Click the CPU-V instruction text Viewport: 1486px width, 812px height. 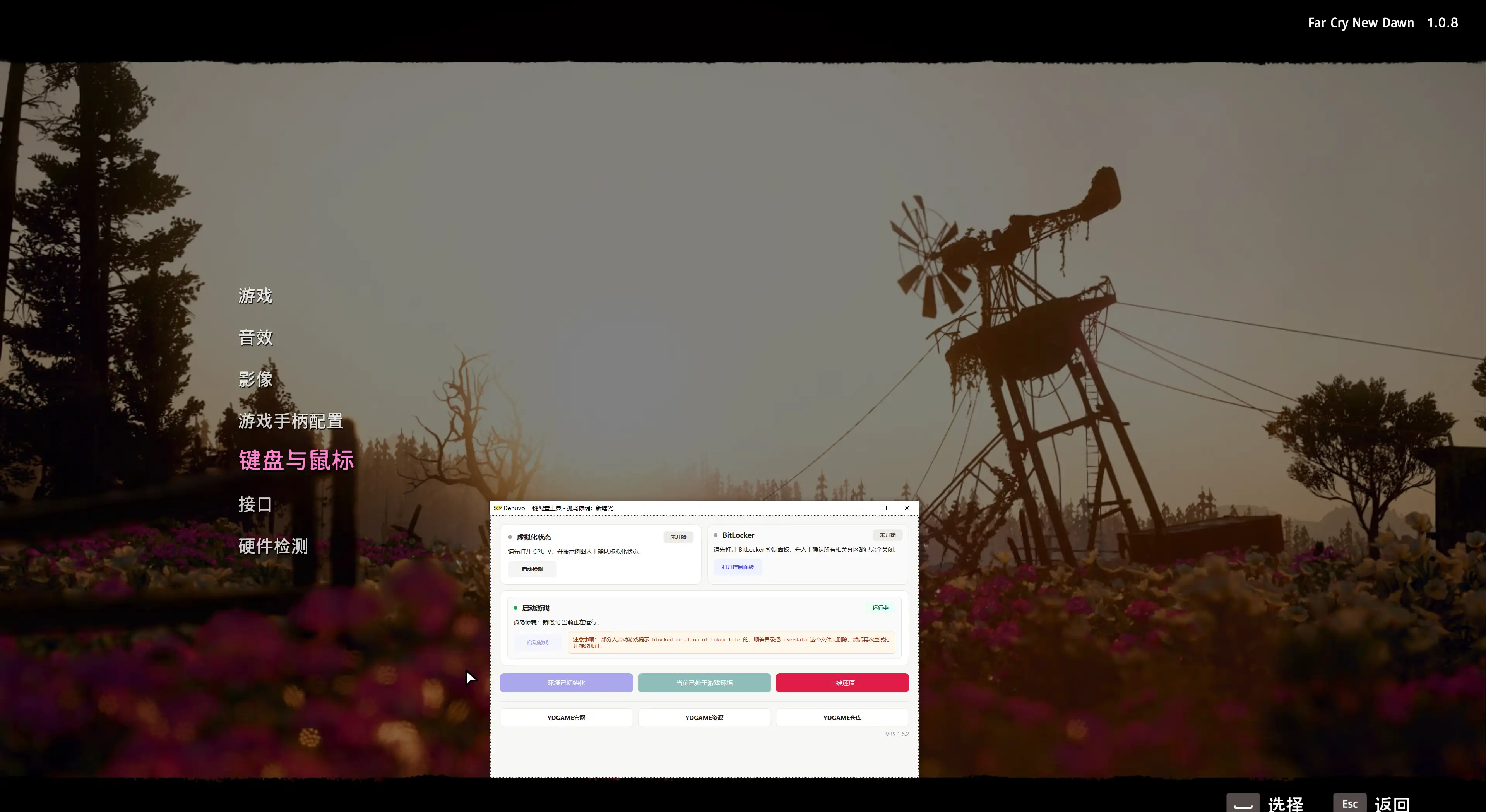[x=576, y=552]
